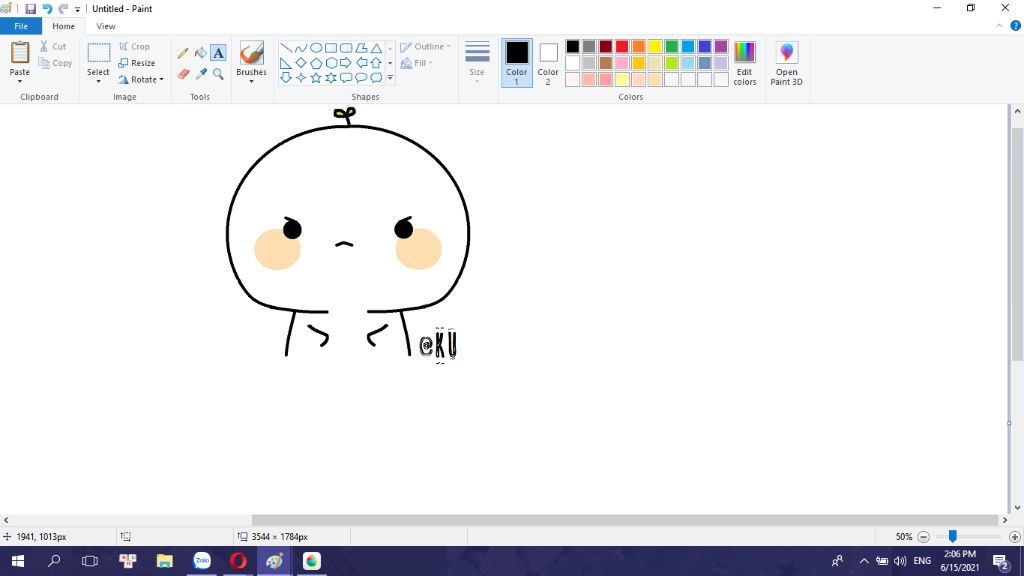The height and width of the screenshot is (576, 1024).
Task: Select the Pencil tool
Action: coord(183,53)
